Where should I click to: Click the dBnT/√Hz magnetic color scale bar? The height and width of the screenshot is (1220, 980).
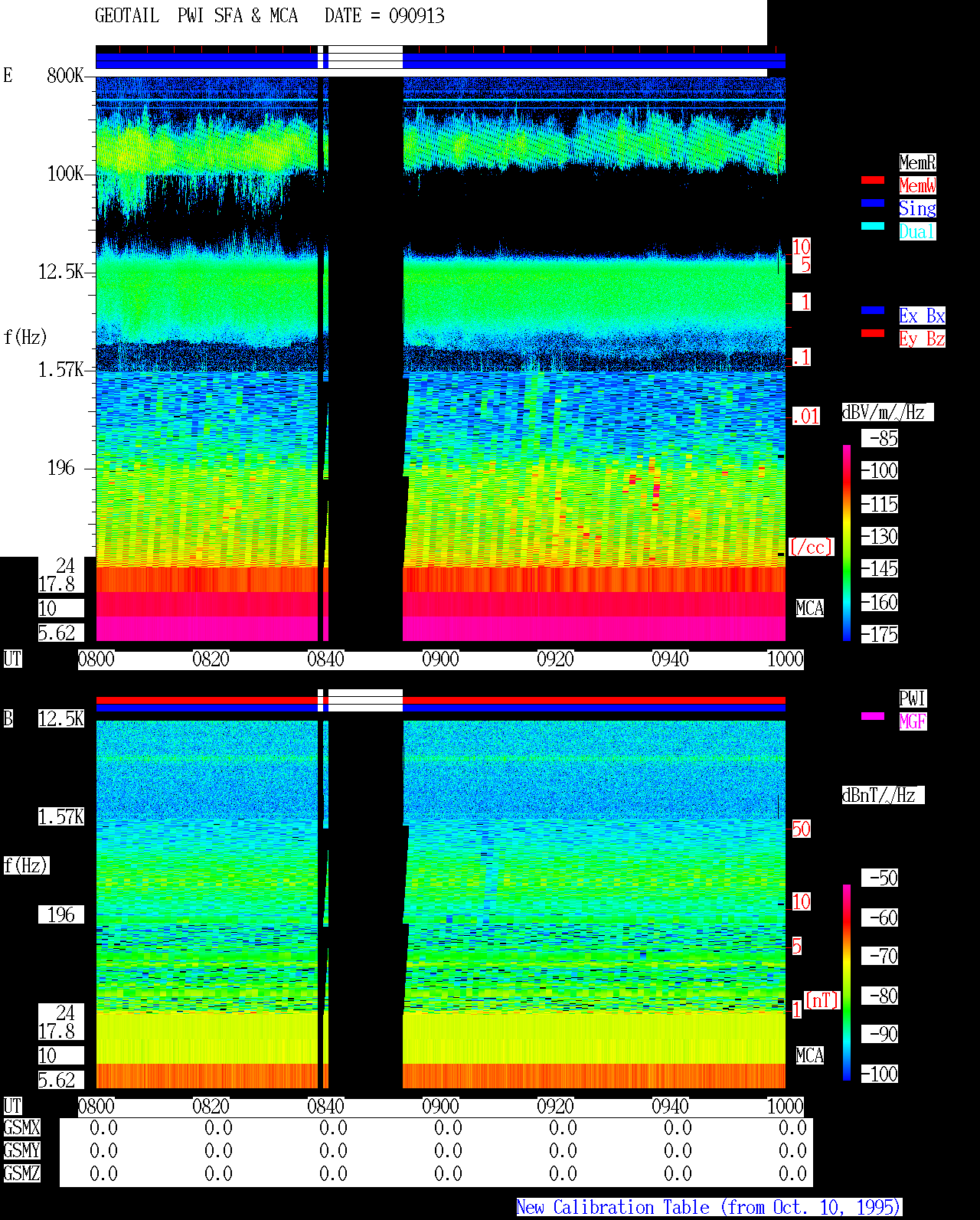coord(847,983)
